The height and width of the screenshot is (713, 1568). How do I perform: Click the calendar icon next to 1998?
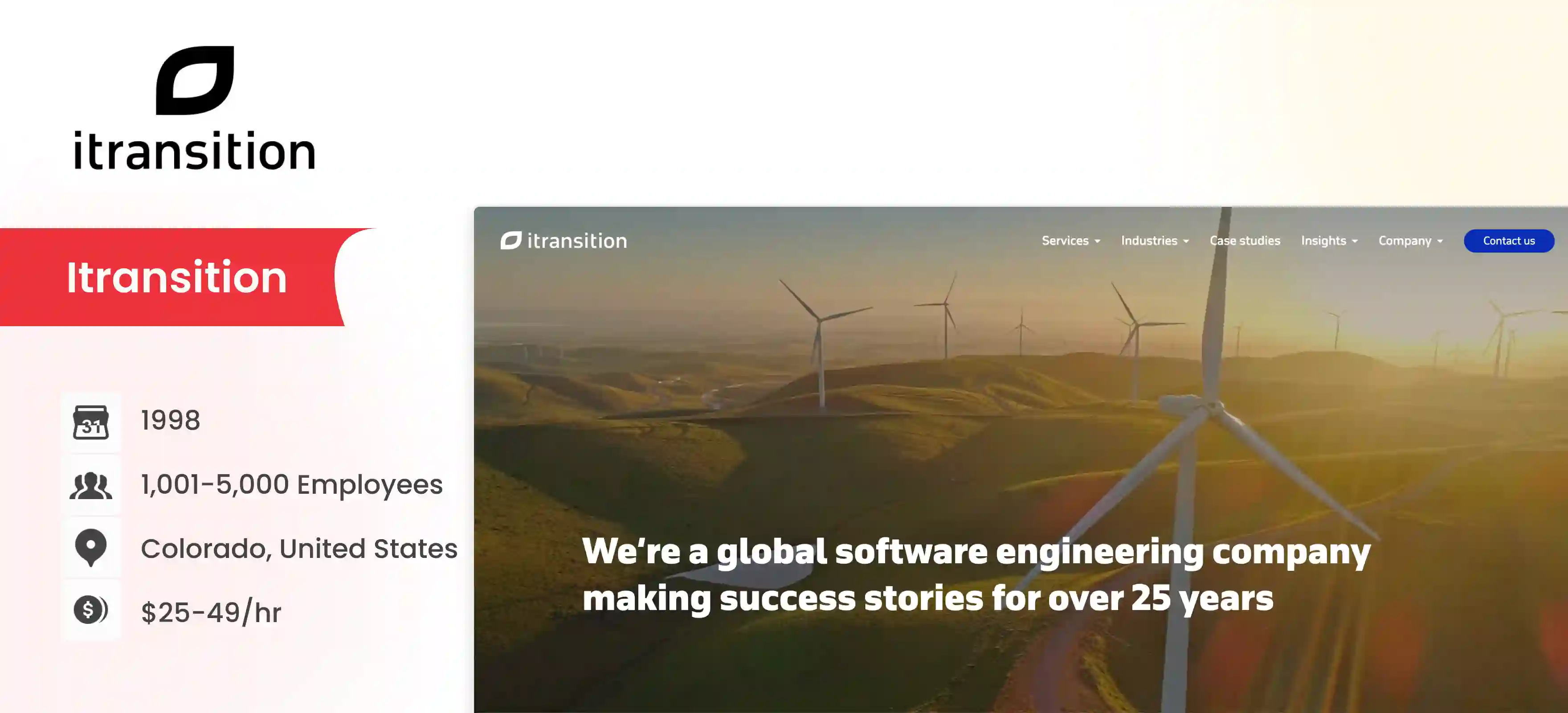[x=92, y=422]
